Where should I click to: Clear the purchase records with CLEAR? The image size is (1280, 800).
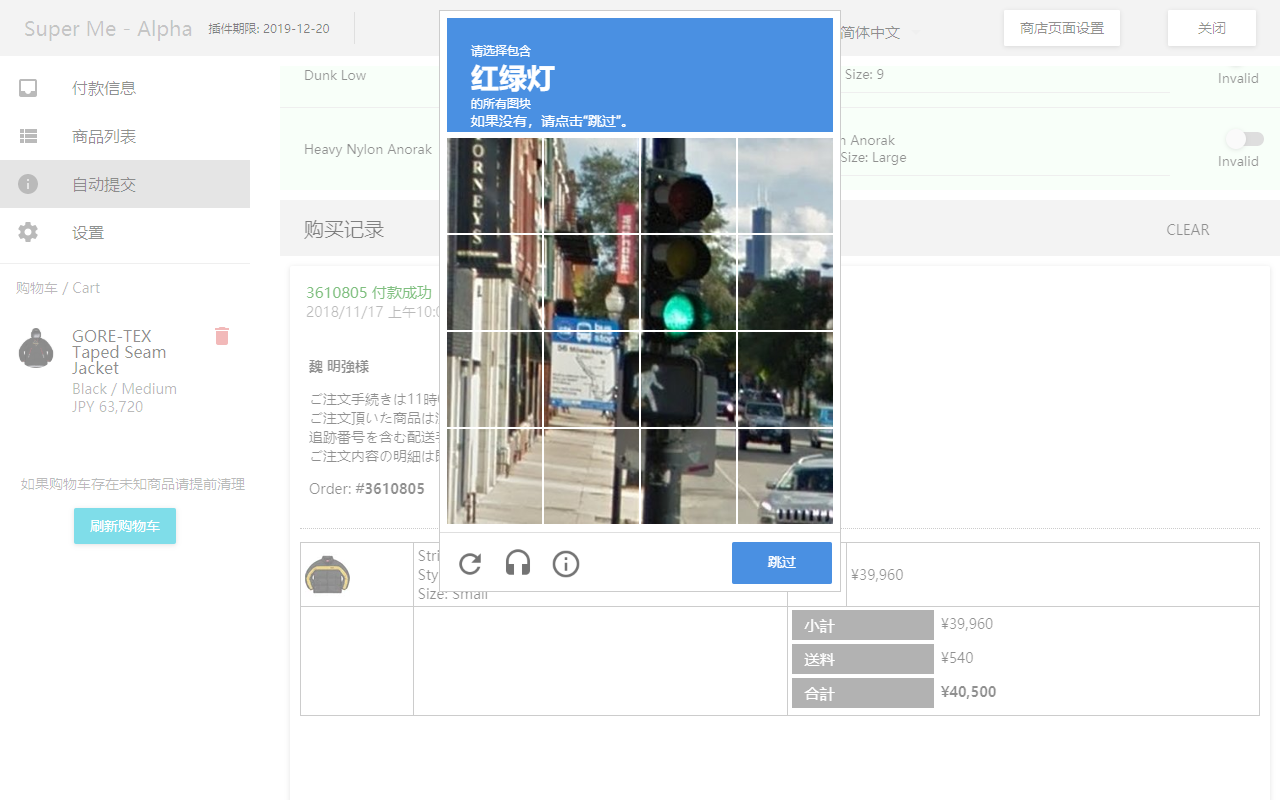(x=1188, y=229)
